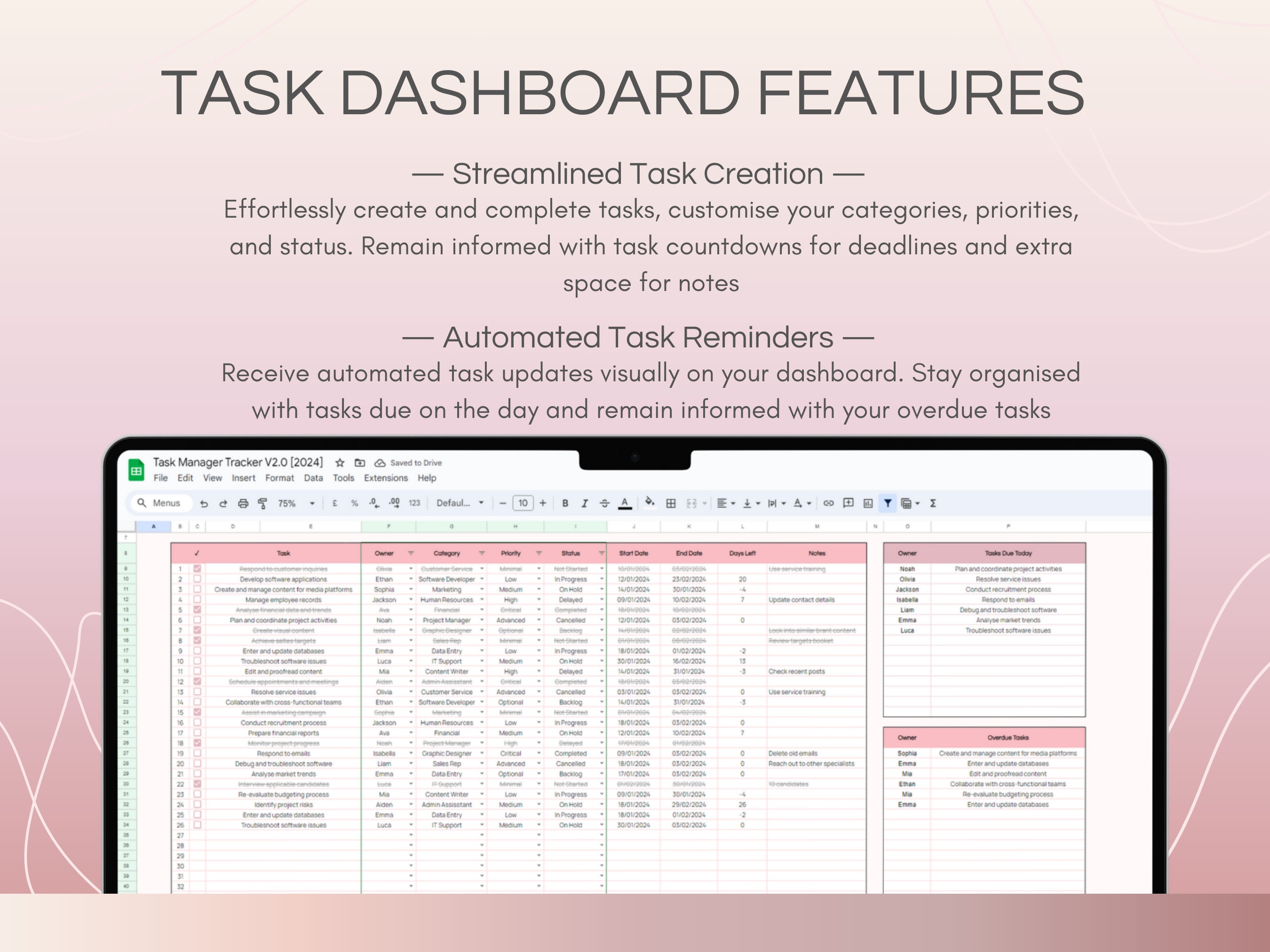Tick the checkbox for Troubleshoot software issues
The image size is (1270, 952).
point(197,661)
